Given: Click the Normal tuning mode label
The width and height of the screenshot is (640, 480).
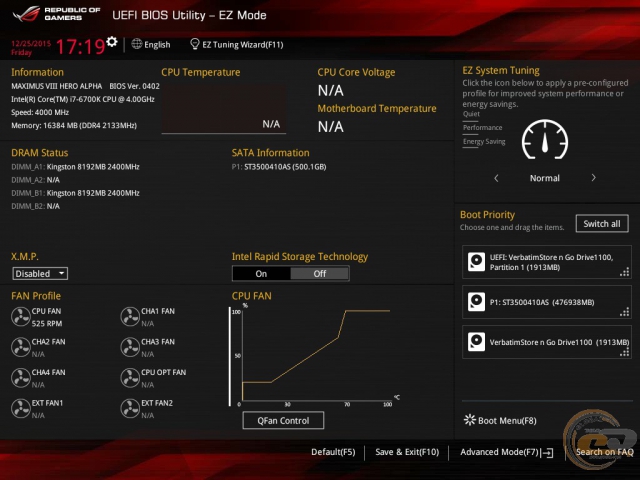Looking at the screenshot, I should (x=545, y=178).
